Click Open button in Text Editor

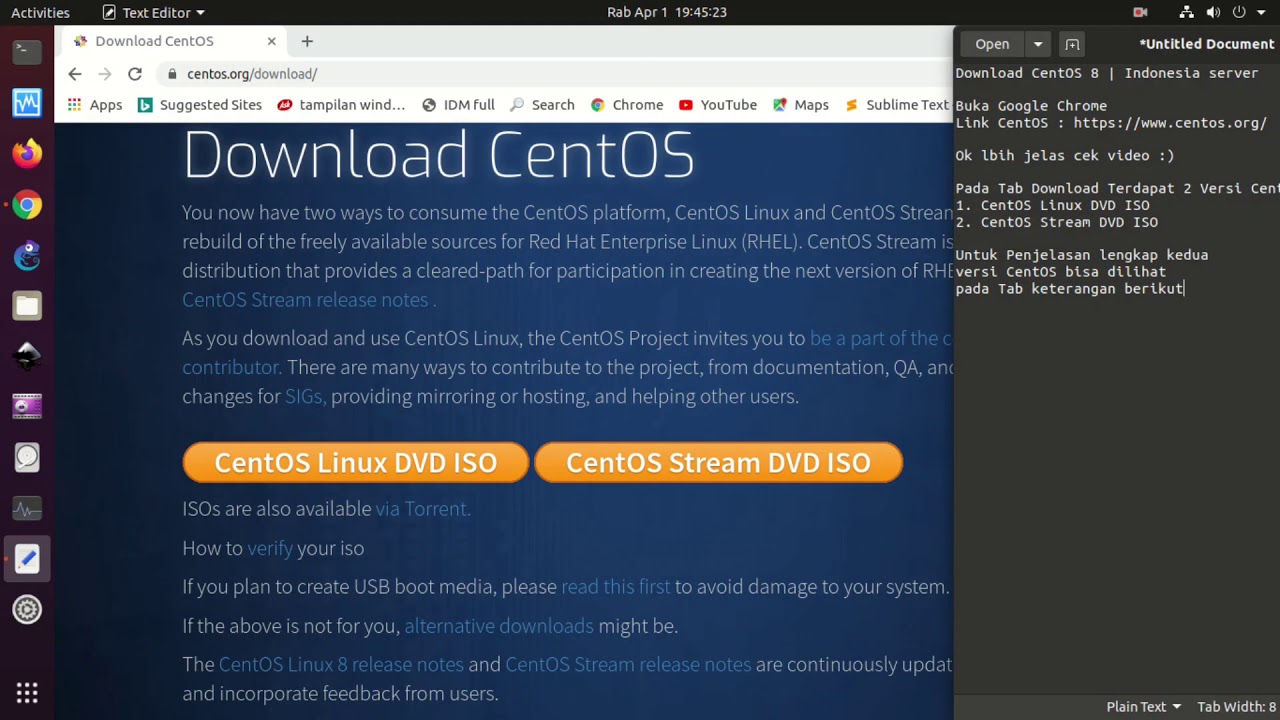coord(992,44)
